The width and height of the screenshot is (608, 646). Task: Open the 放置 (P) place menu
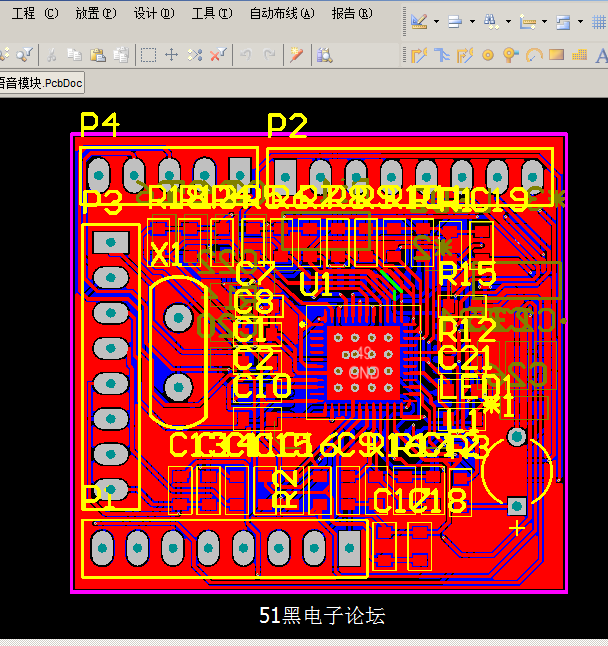pos(96,14)
